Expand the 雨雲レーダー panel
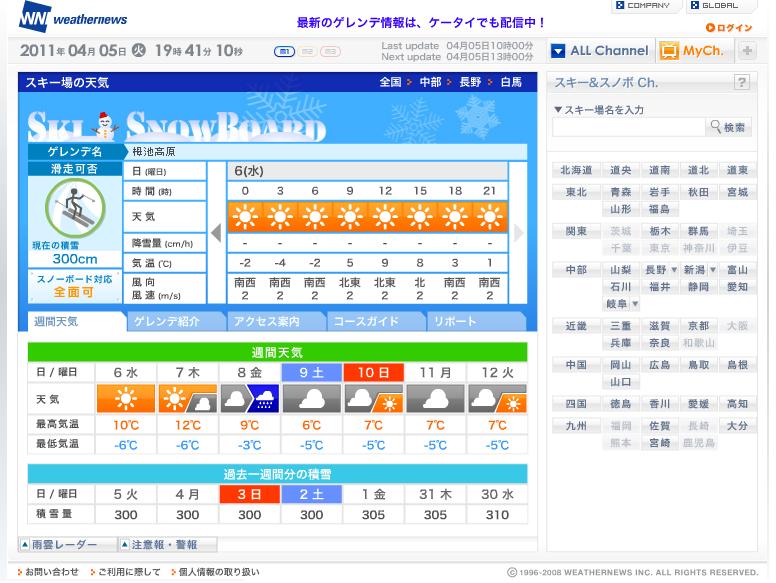Viewport: 776px width, 583px height. pyautogui.click(x=67, y=545)
